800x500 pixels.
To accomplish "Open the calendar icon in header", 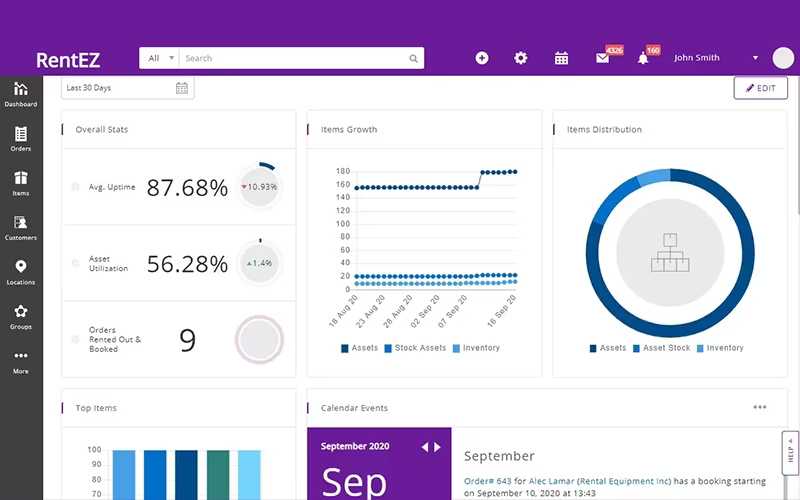I will coord(561,58).
